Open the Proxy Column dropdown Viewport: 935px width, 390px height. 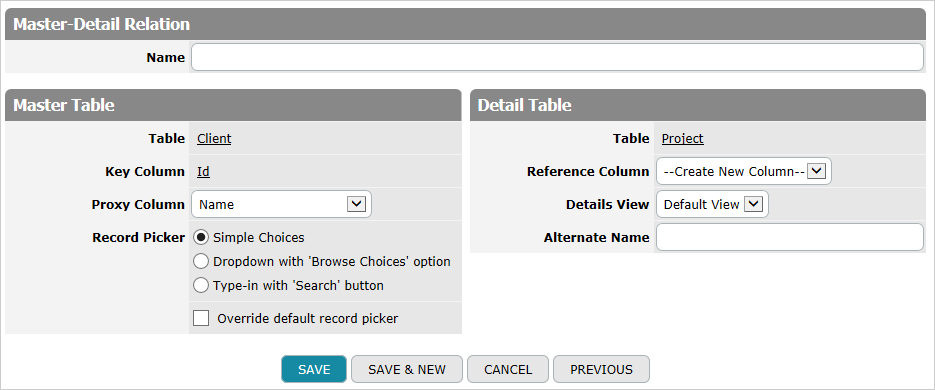point(281,204)
